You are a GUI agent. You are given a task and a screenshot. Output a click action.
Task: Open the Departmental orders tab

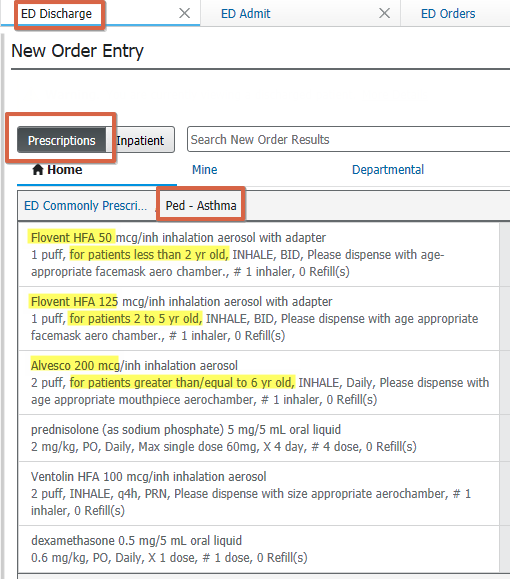pos(388,170)
